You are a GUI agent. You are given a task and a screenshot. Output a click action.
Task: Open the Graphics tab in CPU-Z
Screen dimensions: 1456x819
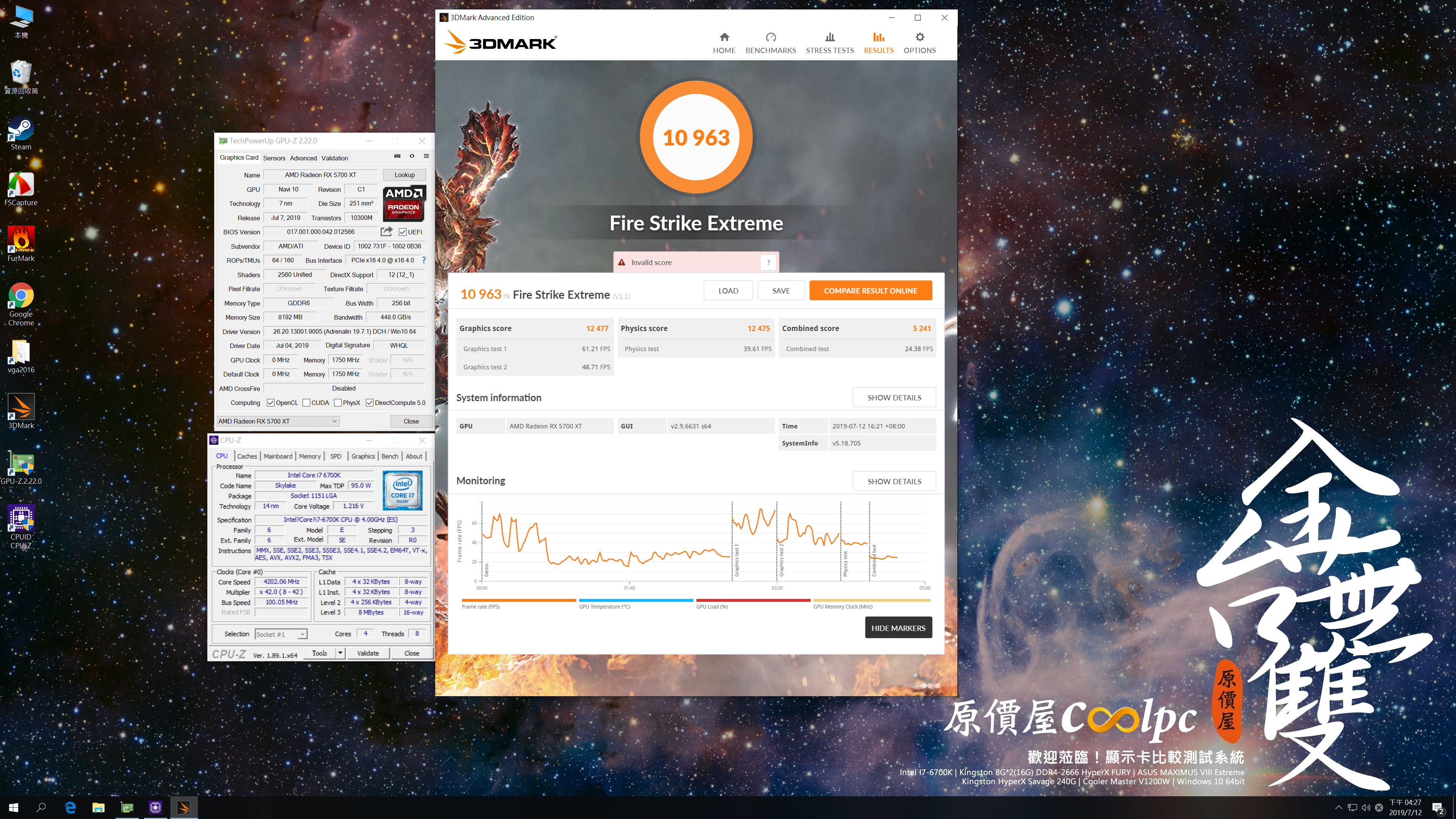pyautogui.click(x=363, y=456)
